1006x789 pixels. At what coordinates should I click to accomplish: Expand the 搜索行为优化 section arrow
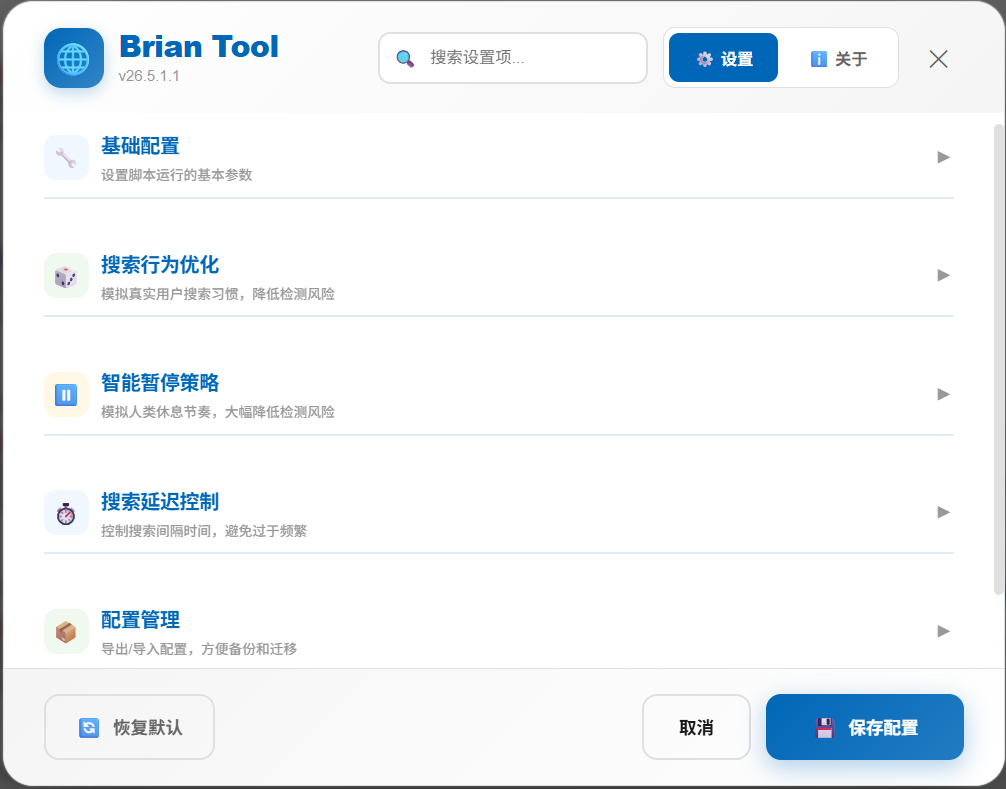click(x=943, y=275)
